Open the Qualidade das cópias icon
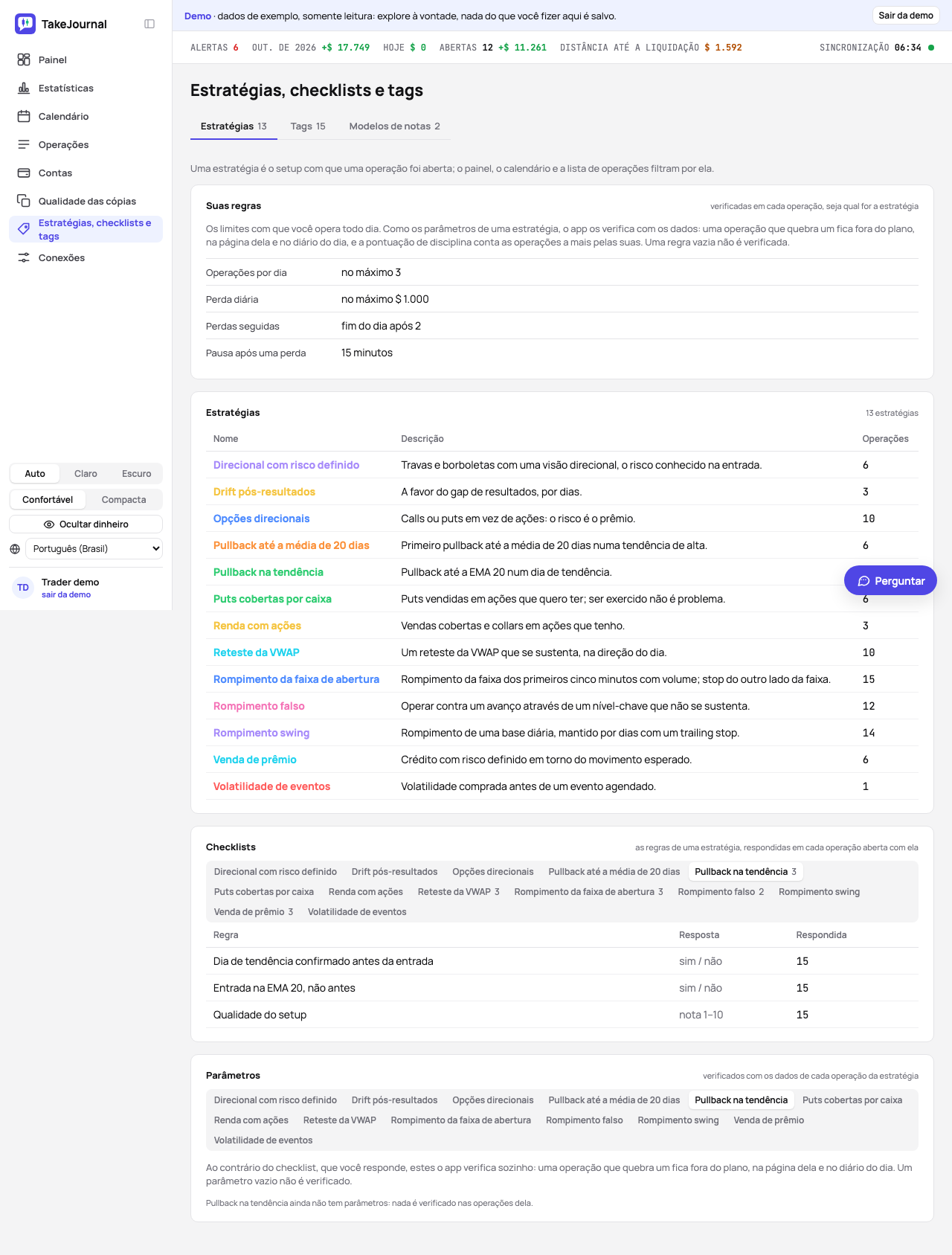The height and width of the screenshot is (1255, 952). (x=24, y=201)
